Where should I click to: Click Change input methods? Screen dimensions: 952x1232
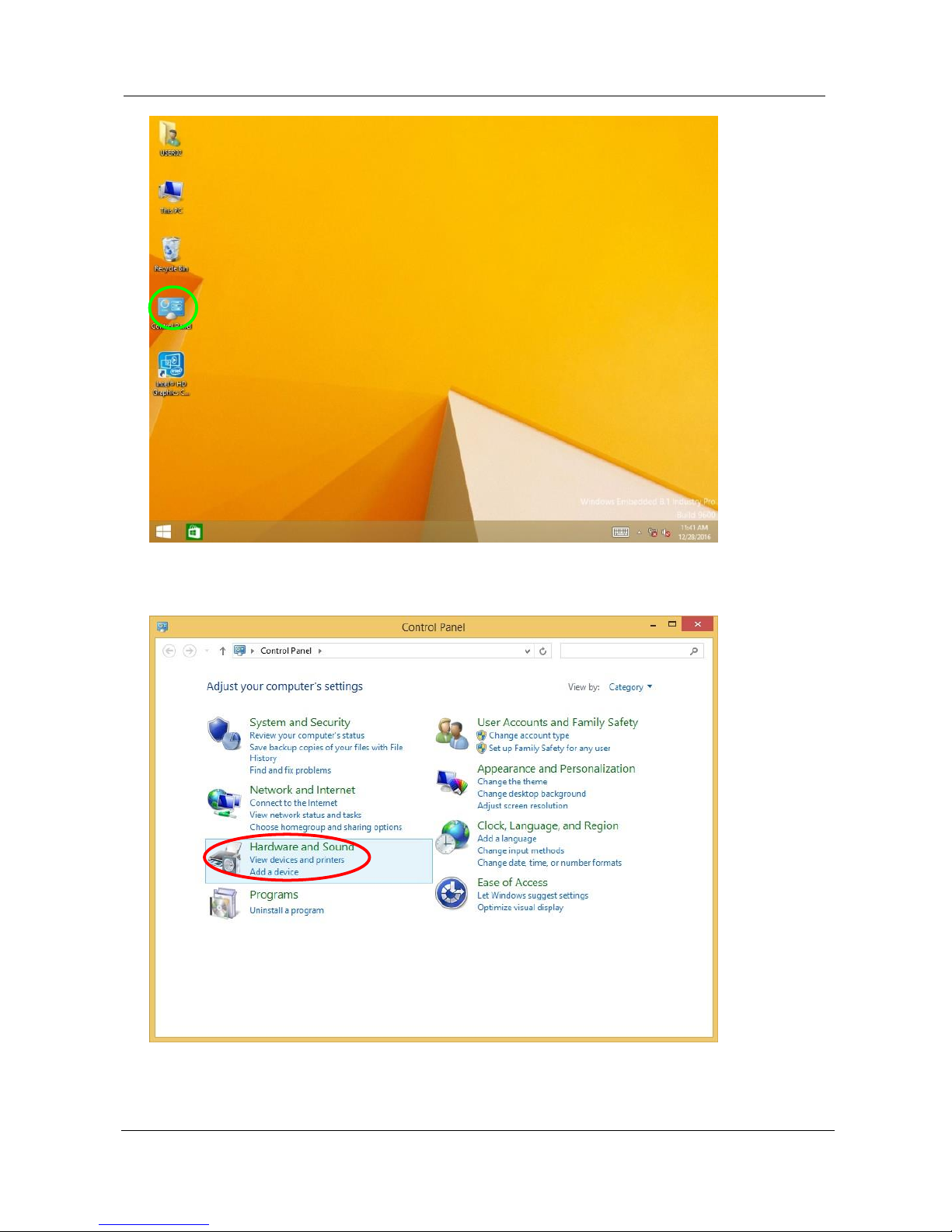click(521, 851)
